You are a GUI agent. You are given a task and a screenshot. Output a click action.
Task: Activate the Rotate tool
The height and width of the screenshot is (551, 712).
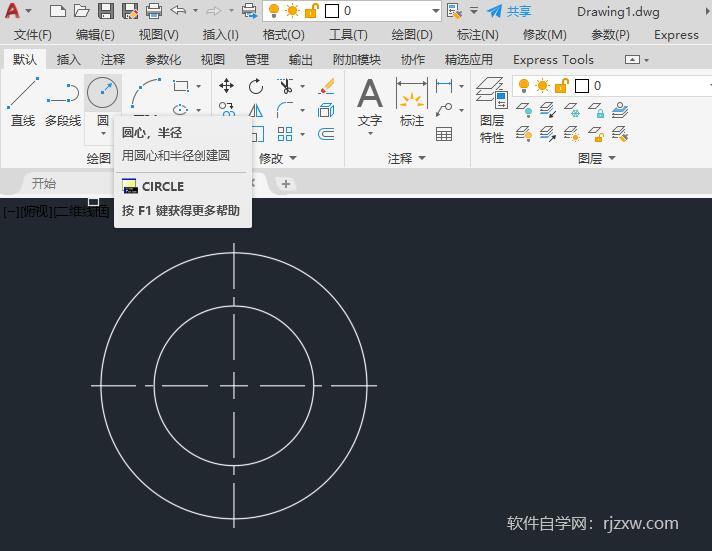(x=256, y=86)
